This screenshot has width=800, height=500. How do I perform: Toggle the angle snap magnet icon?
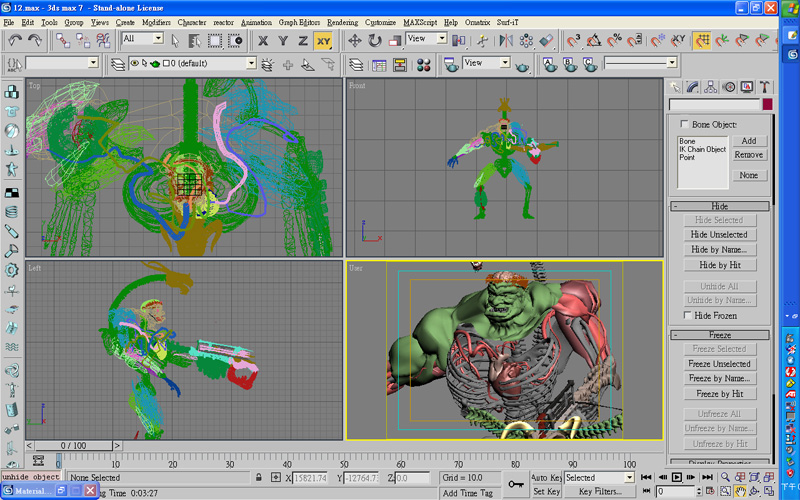click(593, 40)
